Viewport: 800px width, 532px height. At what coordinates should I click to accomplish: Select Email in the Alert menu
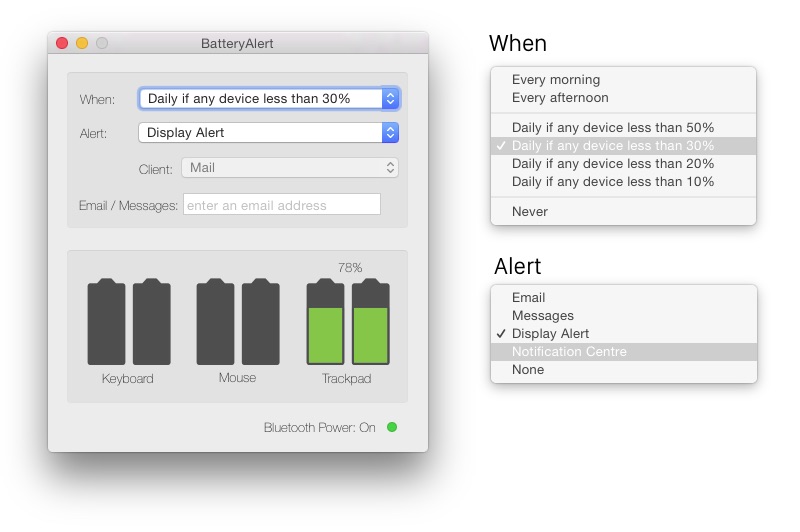pyautogui.click(x=624, y=297)
